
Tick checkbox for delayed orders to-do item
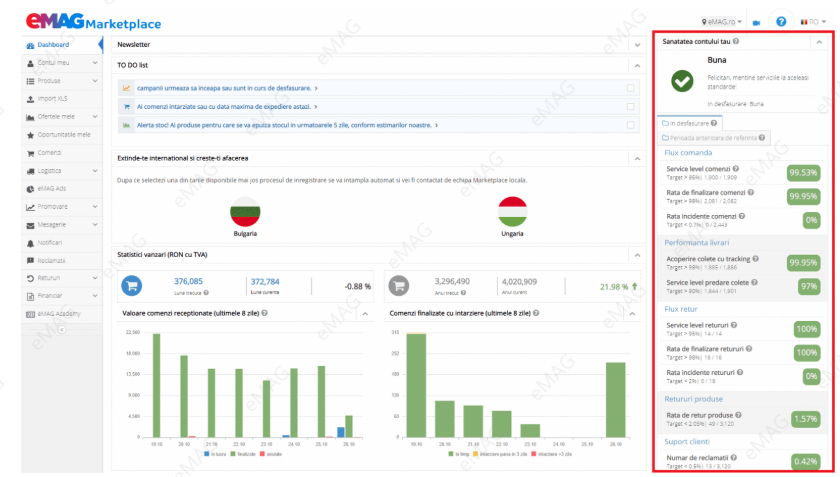629,106
